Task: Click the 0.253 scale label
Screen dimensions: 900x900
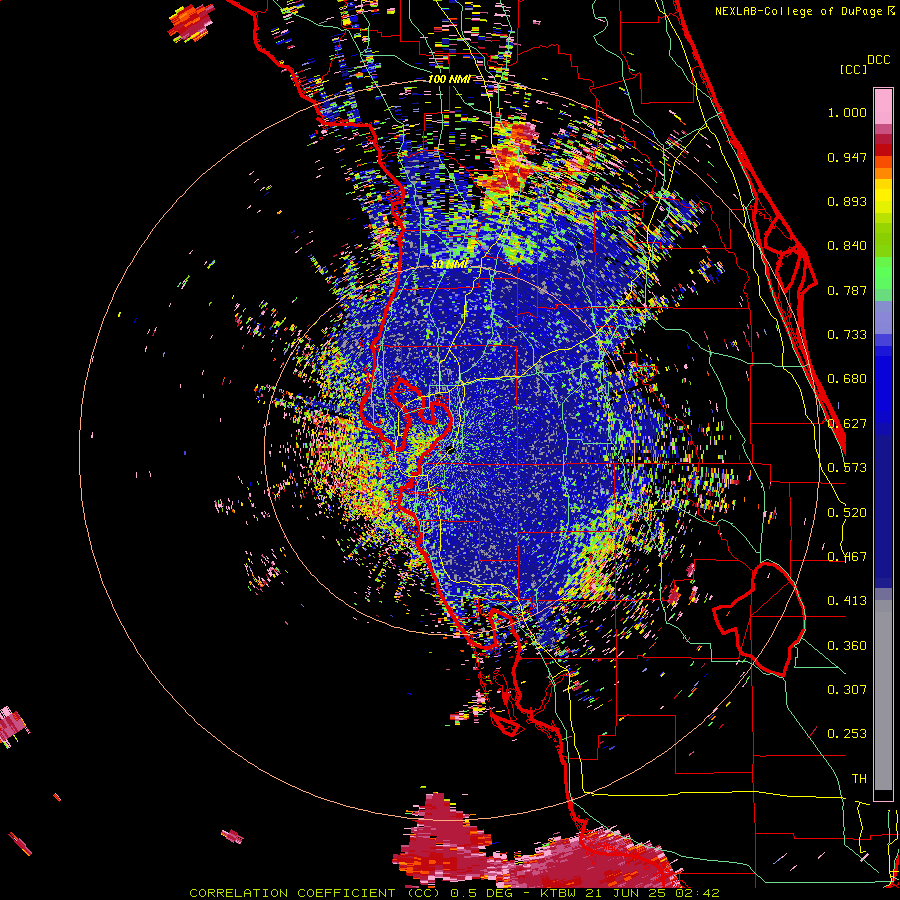Action: 847,734
